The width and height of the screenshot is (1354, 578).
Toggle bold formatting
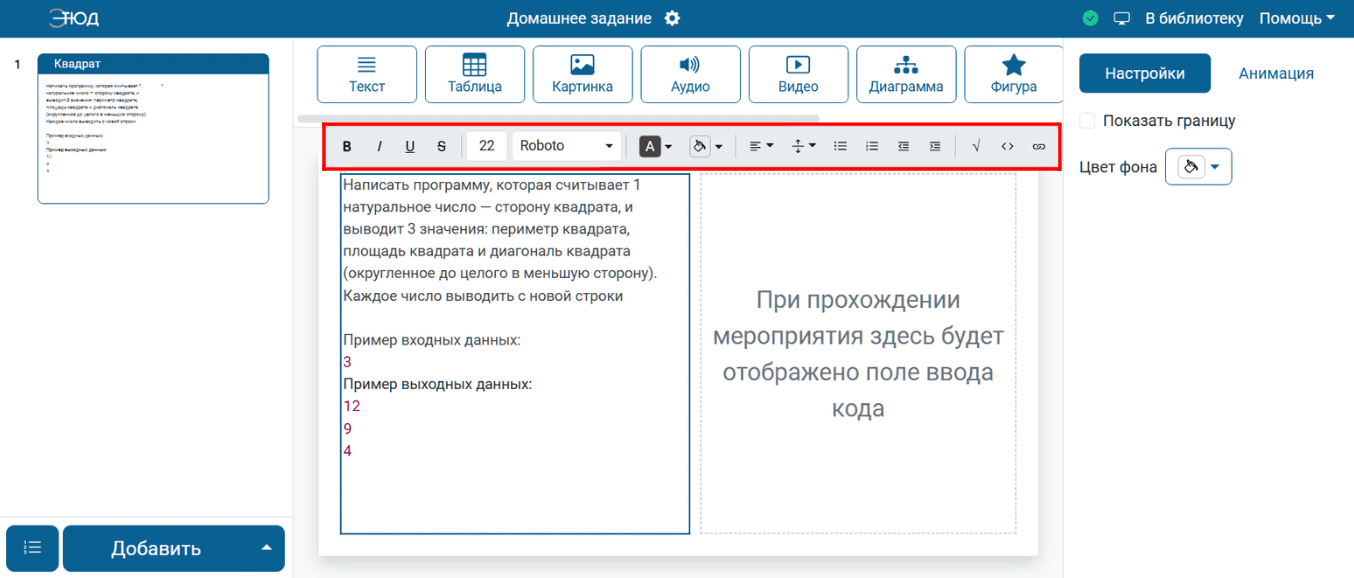tap(347, 146)
